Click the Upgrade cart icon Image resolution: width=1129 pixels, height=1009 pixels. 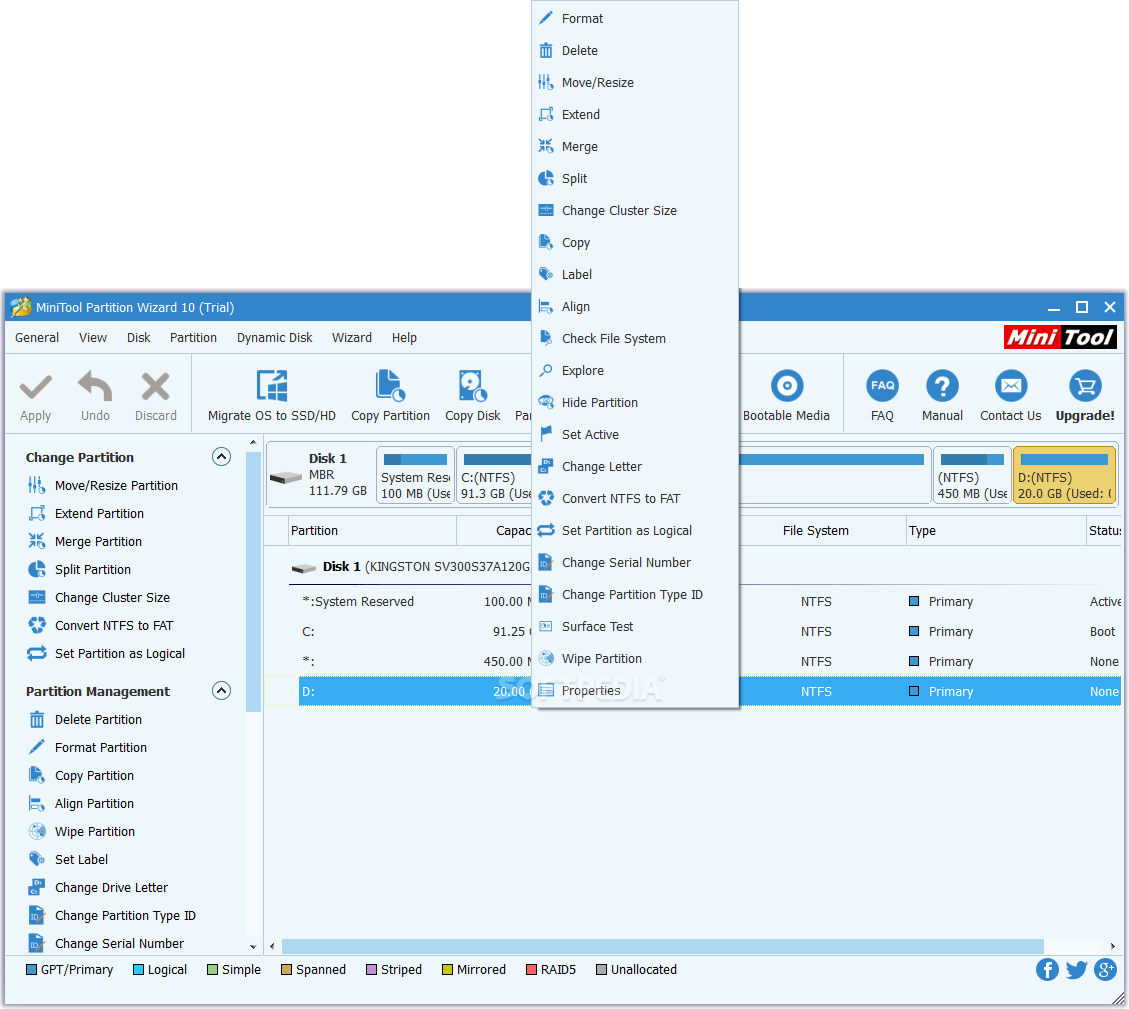point(1084,386)
